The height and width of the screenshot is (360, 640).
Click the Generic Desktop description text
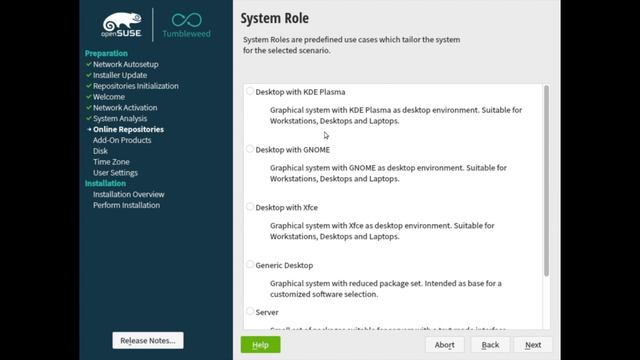coord(386,289)
